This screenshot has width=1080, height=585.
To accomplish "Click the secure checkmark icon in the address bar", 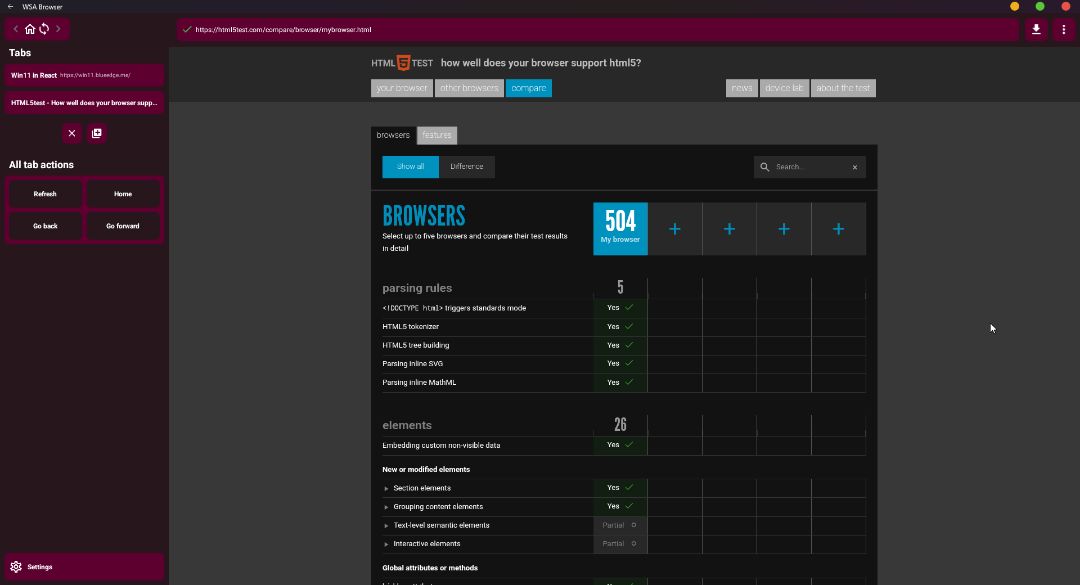I will tap(187, 30).
